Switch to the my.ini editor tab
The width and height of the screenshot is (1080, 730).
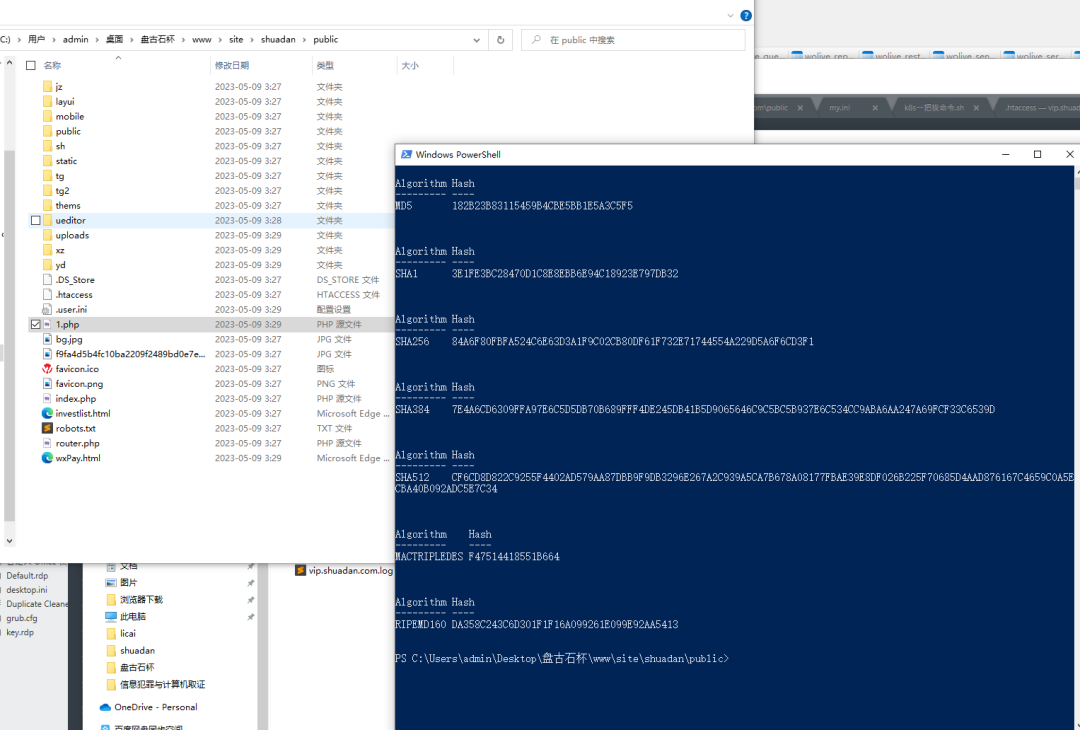(x=839, y=108)
